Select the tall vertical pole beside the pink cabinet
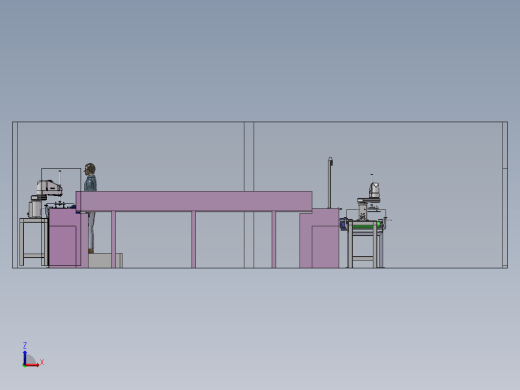The width and height of the screenshot is (520, 390). 330,183
